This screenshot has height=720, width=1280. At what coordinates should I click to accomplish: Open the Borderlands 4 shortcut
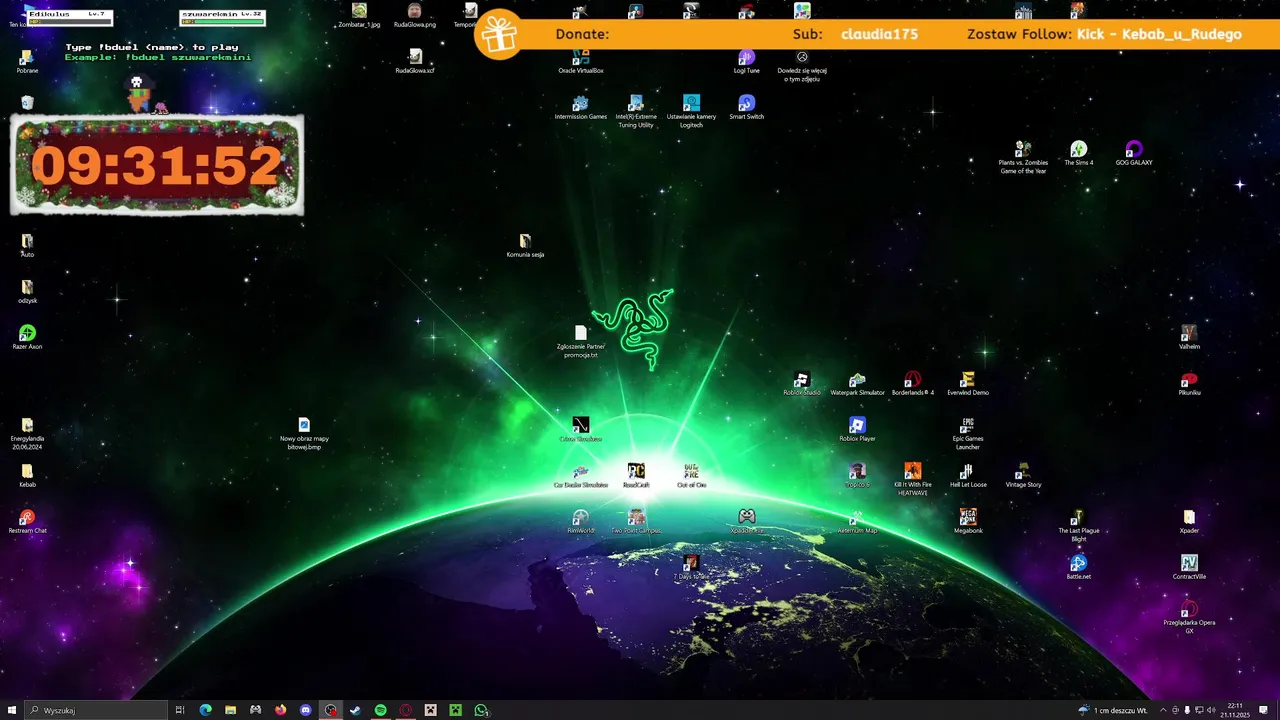pyautogui.click(x=912, y=383)
